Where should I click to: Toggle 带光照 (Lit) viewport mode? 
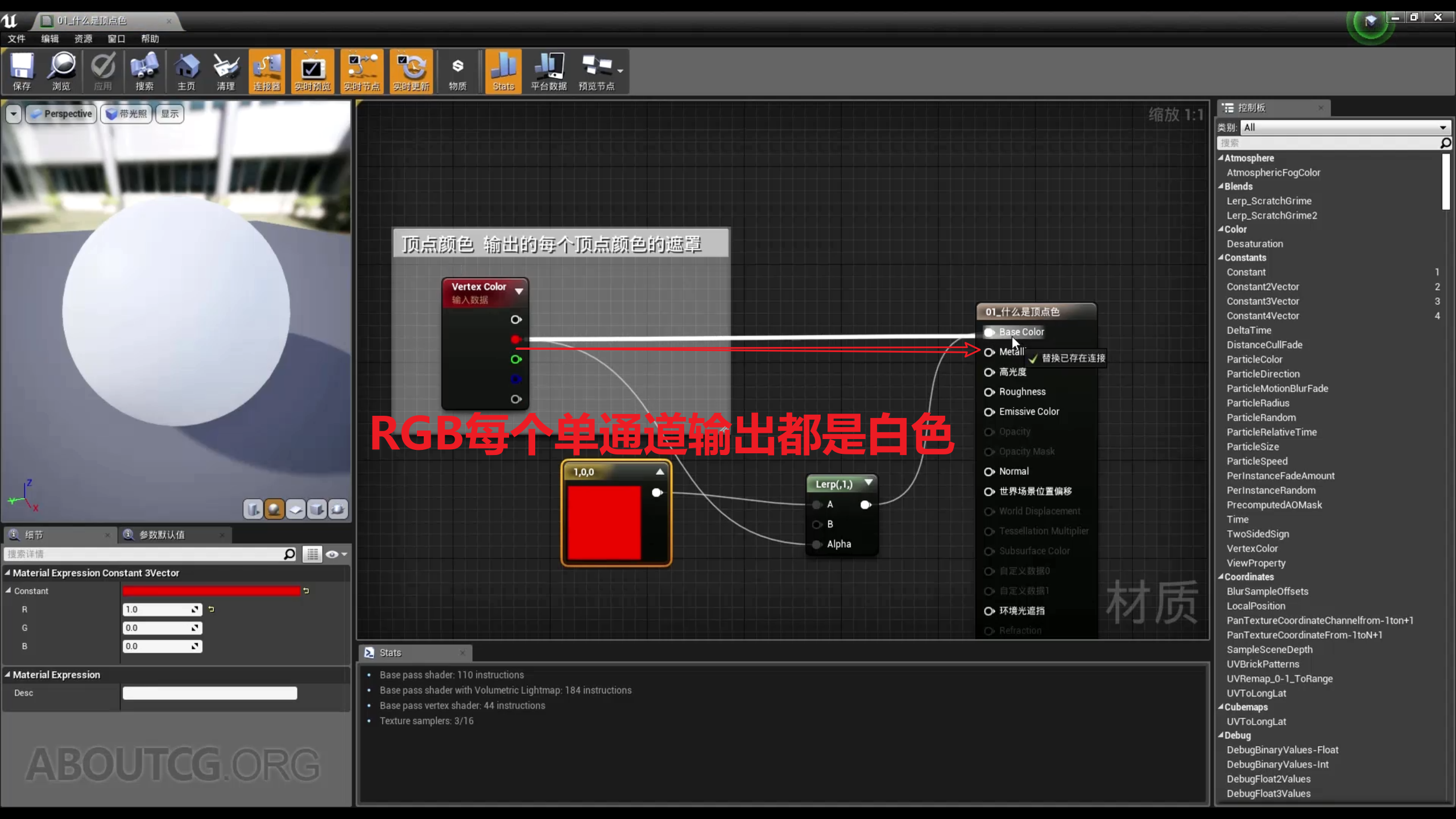(126, 114)
